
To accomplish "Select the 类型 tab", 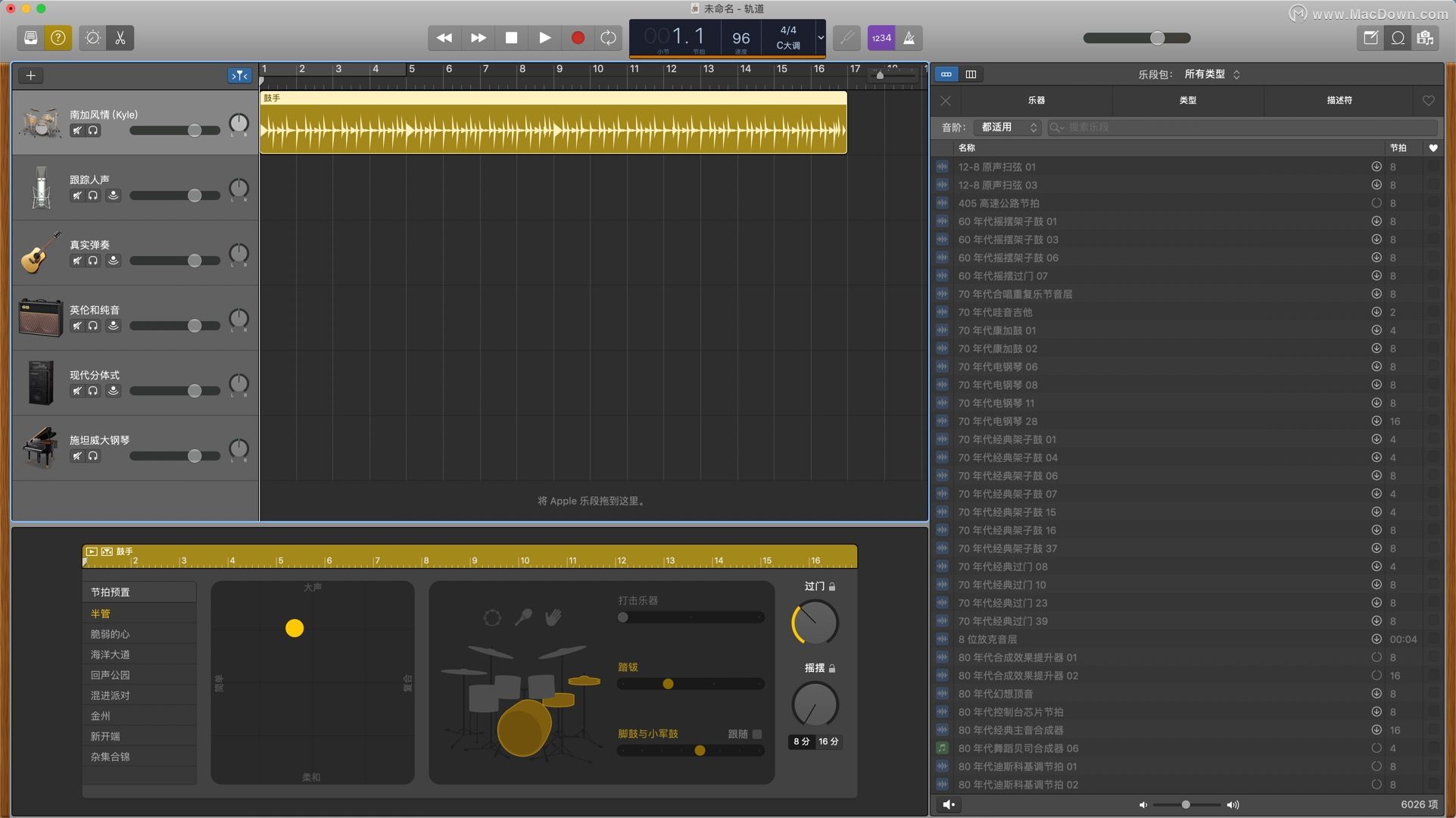I will pos(1188,100).
